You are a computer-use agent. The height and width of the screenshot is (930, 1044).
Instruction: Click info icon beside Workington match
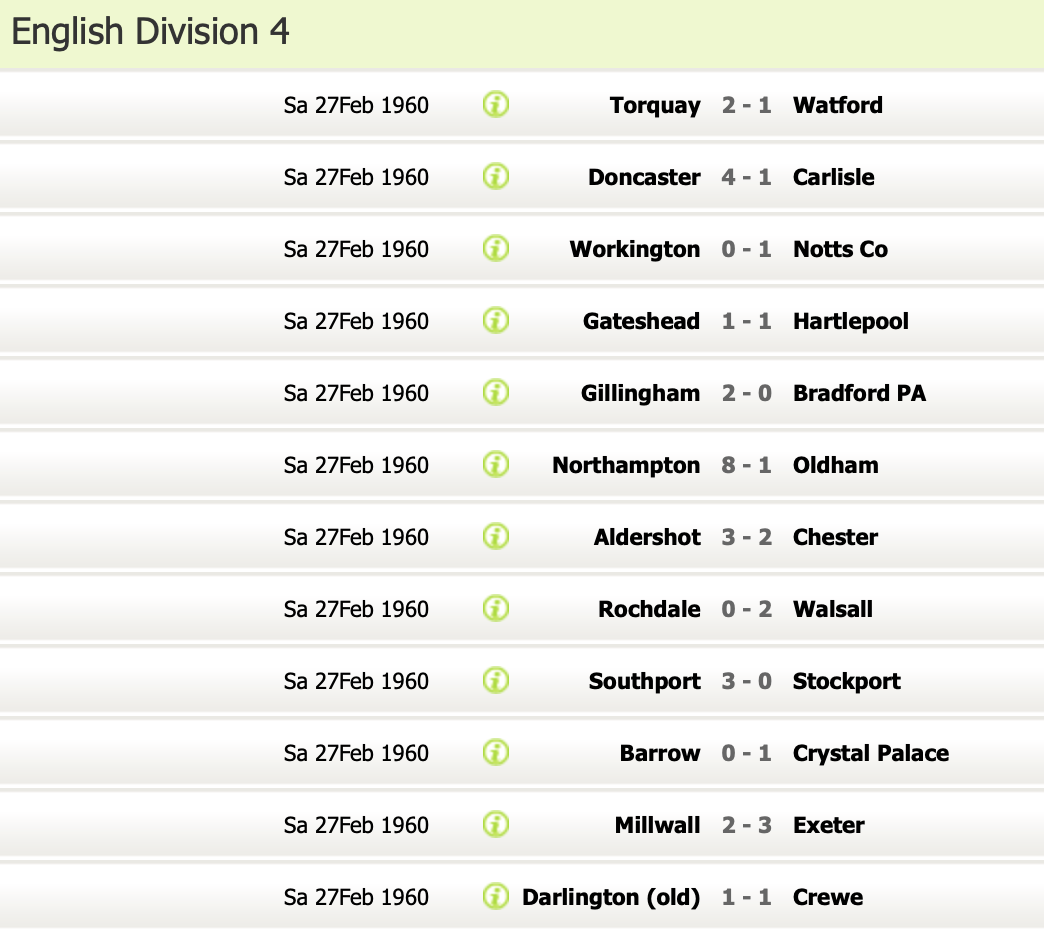pyautogui.click(x=496, y=248)
